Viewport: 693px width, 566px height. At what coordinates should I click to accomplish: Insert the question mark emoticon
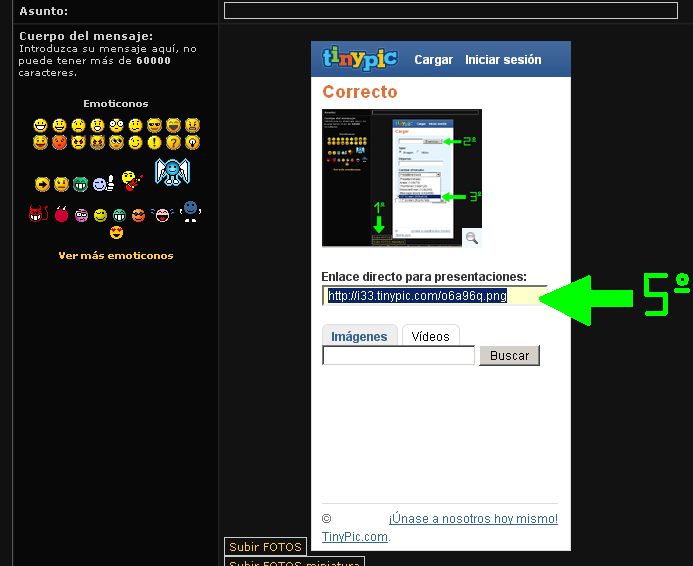(174, 143)
